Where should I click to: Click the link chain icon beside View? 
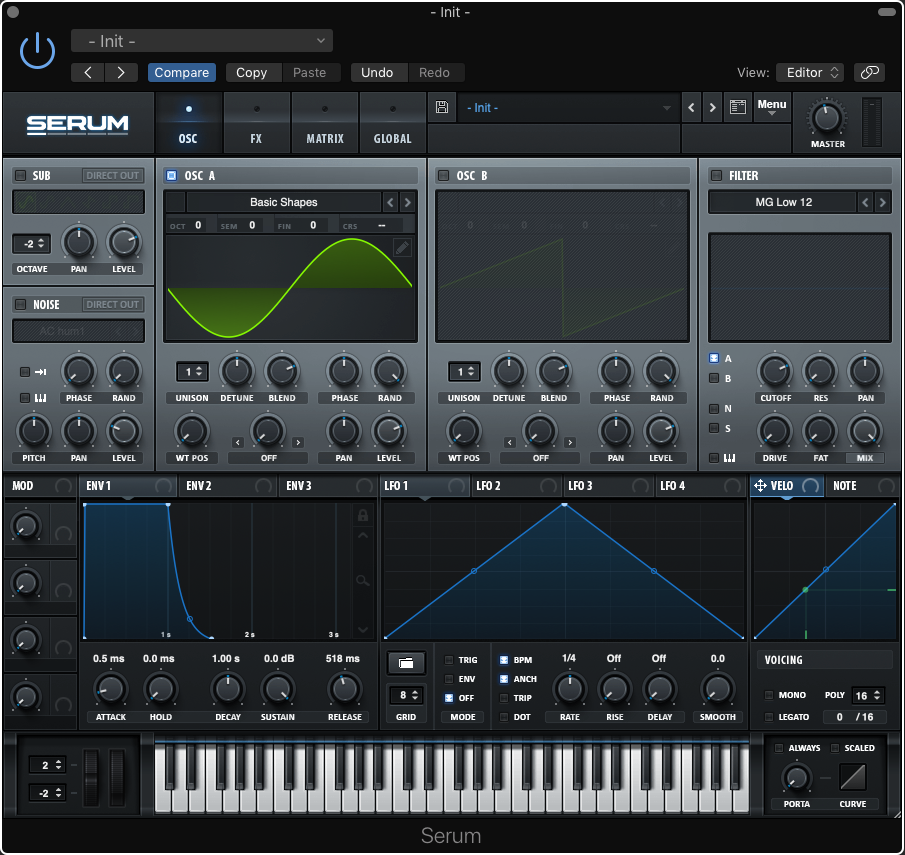click(869, 73)
